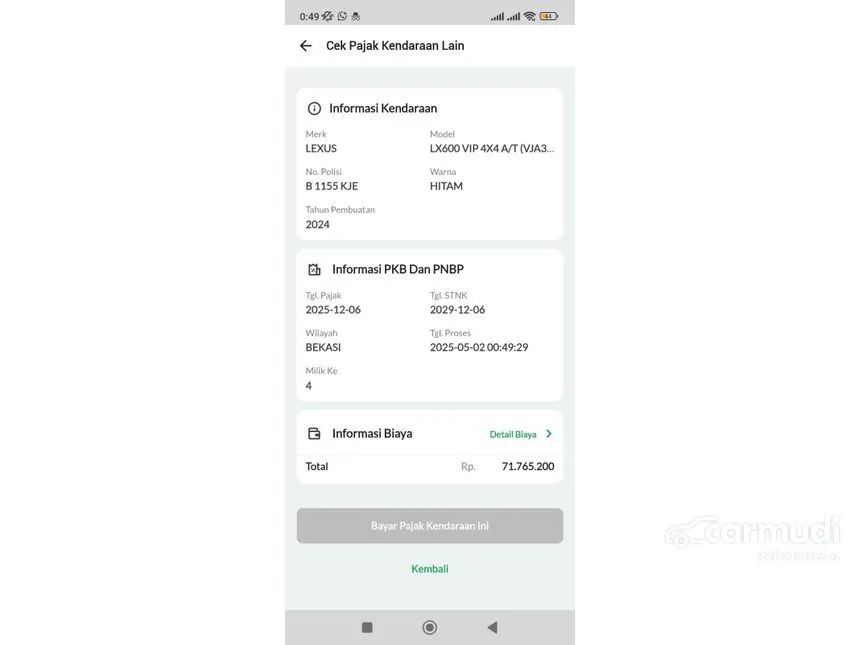
Task: Select the truncated LX600 VIP model text
Action: (x=492, y=149)
